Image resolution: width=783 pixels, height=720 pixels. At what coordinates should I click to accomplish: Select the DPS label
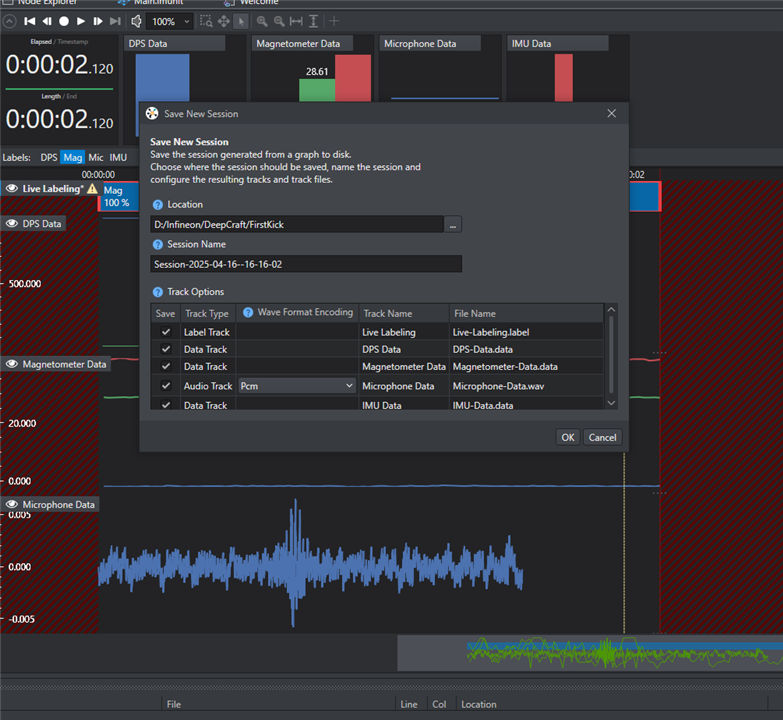(x=49, y=157)
